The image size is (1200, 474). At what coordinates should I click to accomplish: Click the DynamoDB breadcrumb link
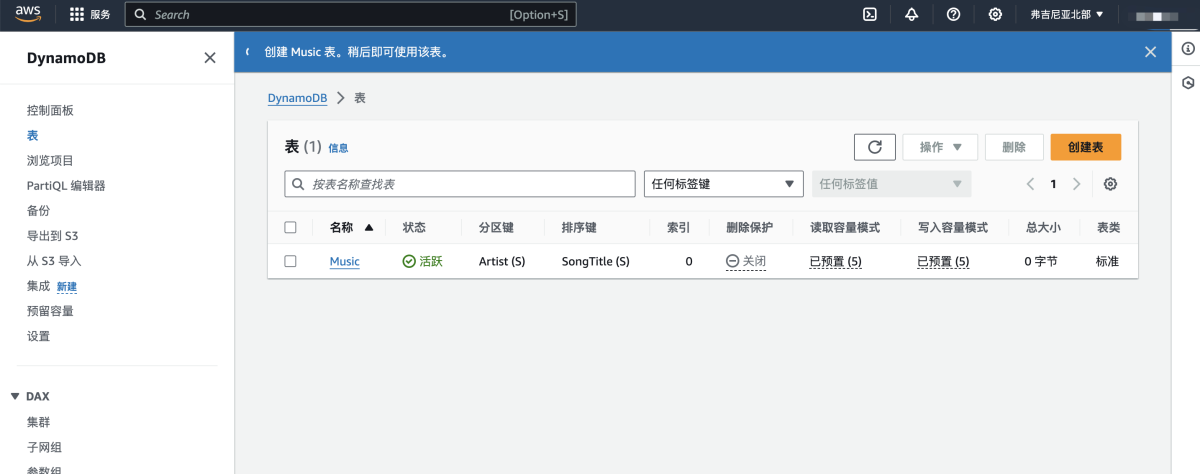tap(298, 98)
